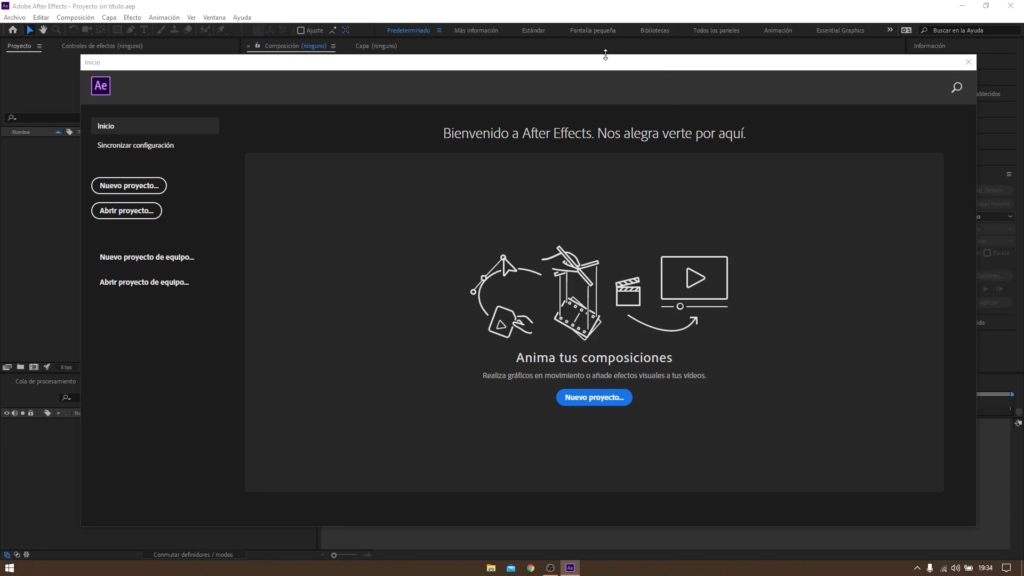The height and width of the screenshot is (576, 1024).
Task: Select the Hand tool
Action: 43,30
